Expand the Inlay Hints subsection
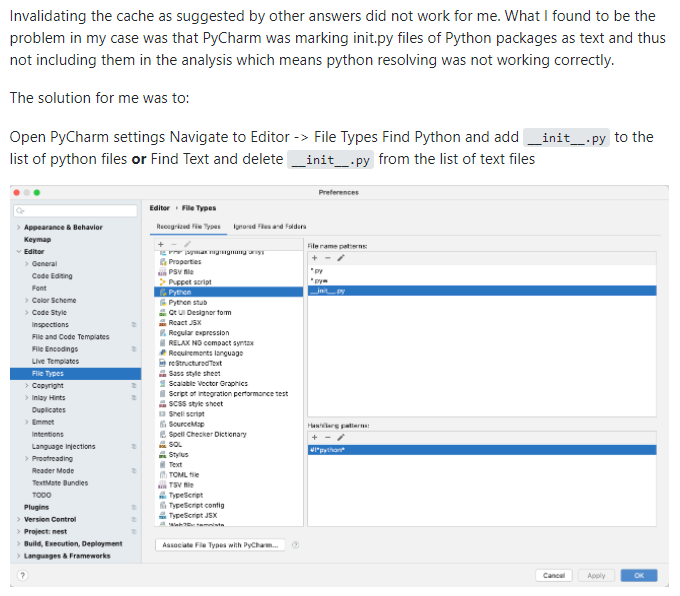This screenshot has width=680, height=596. pos(26,398)
